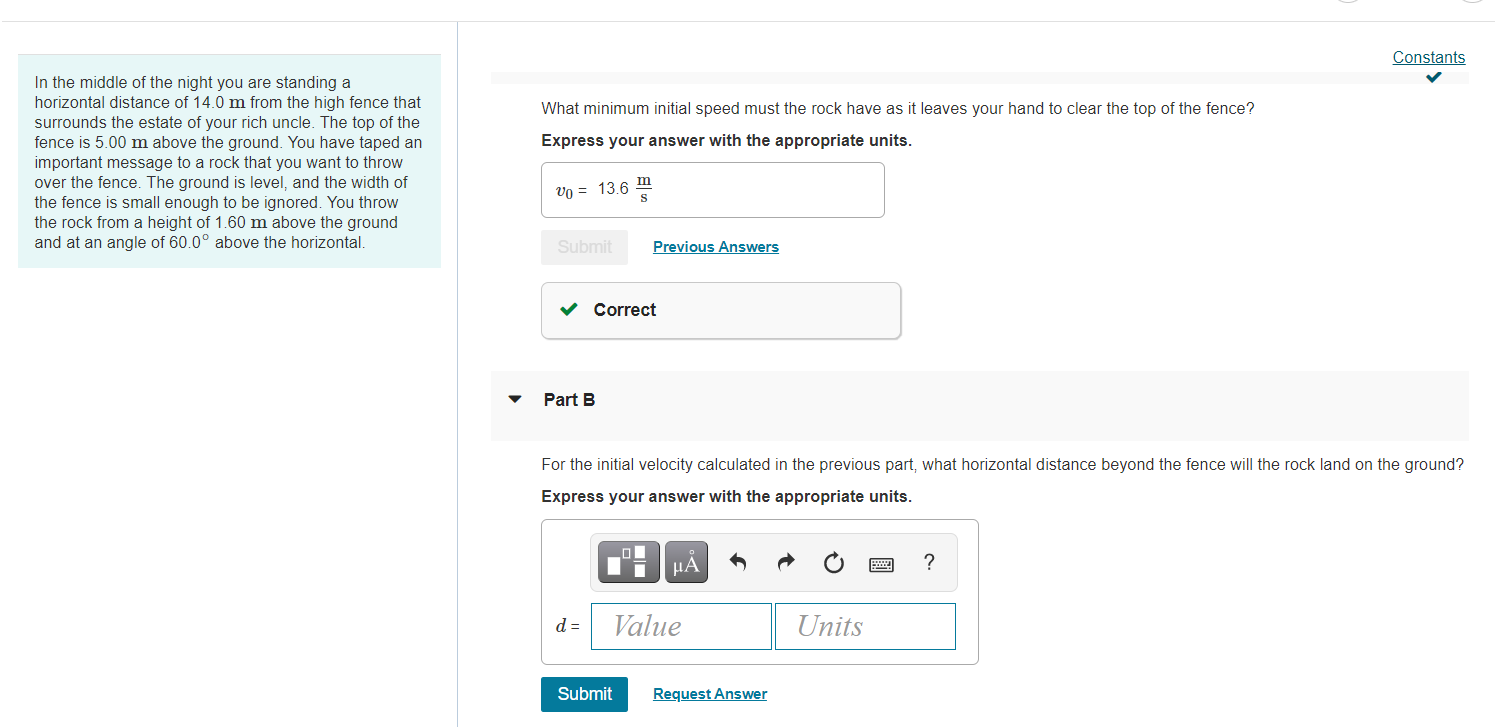Open equation editor help with the question mark
The height and width of the screenshot is (727, 1495).
[x=928, y=562]
